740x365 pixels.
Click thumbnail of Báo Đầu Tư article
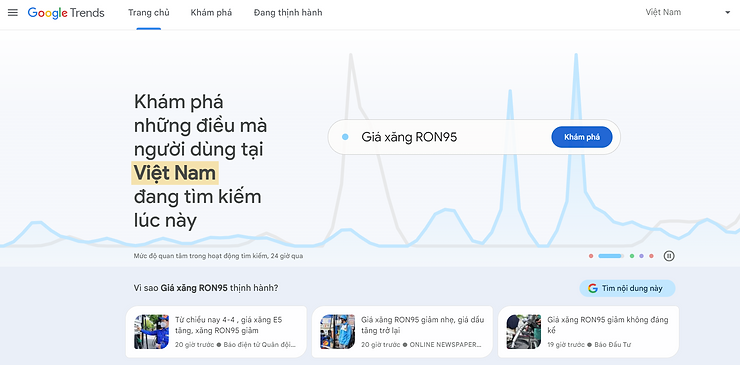(524, 332)
